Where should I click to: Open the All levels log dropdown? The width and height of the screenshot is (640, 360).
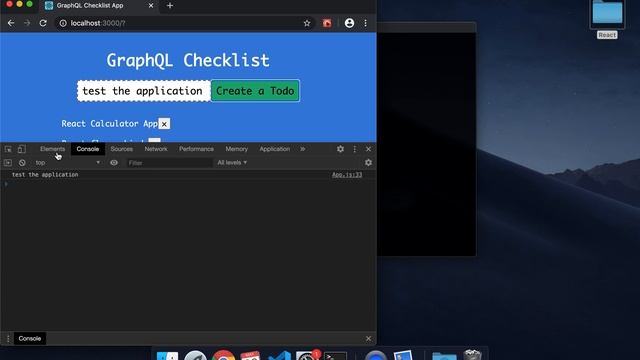click(x=232, y=162)
